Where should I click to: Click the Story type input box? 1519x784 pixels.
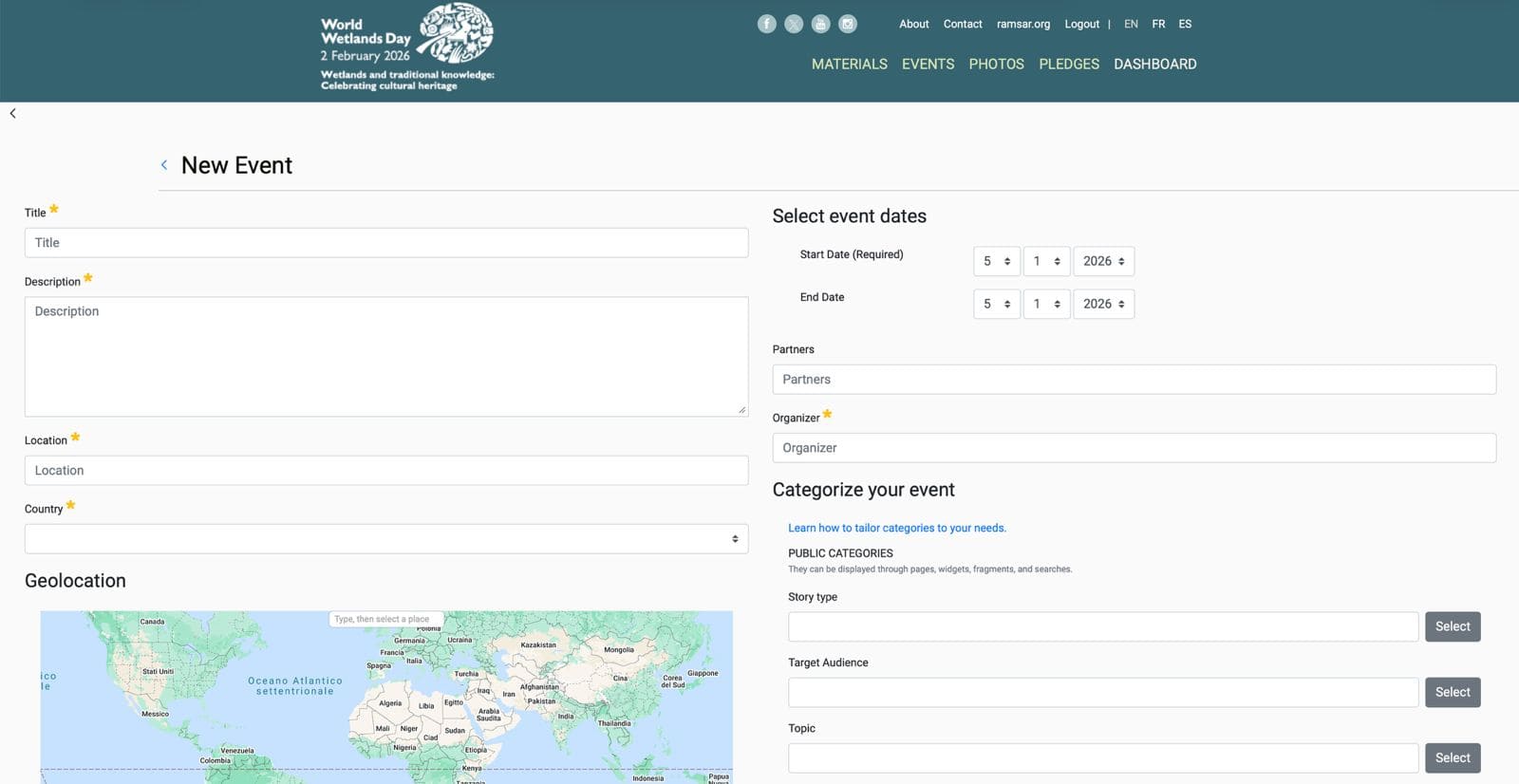point(1103,626)
